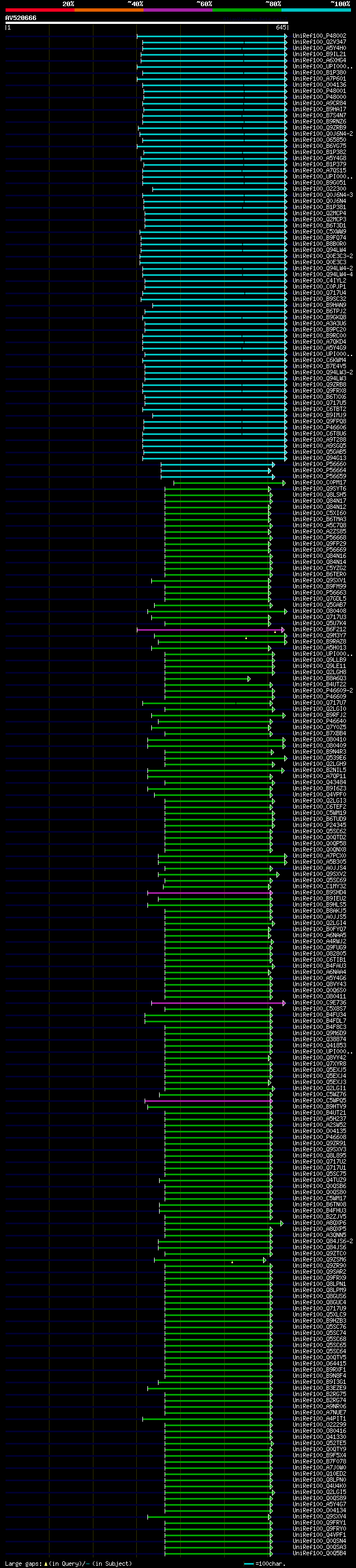
Task: Select the UniRef100_O64415 entry
Action: tap(319, 1364)
